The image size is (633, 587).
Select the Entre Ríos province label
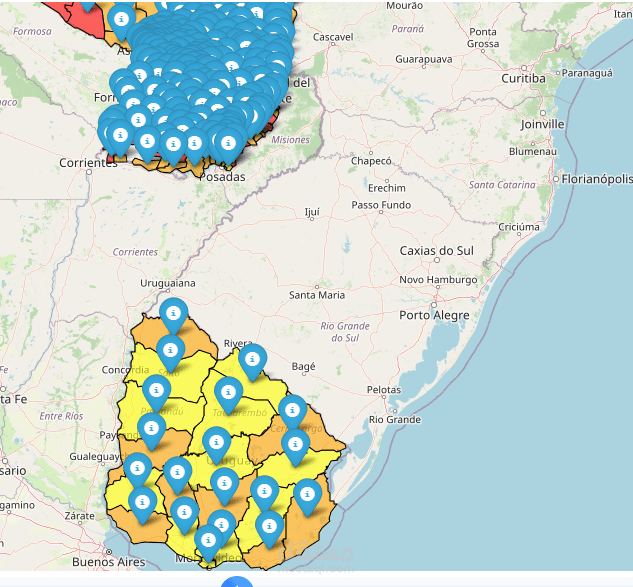pyautogui.click(x=61, y=416)
